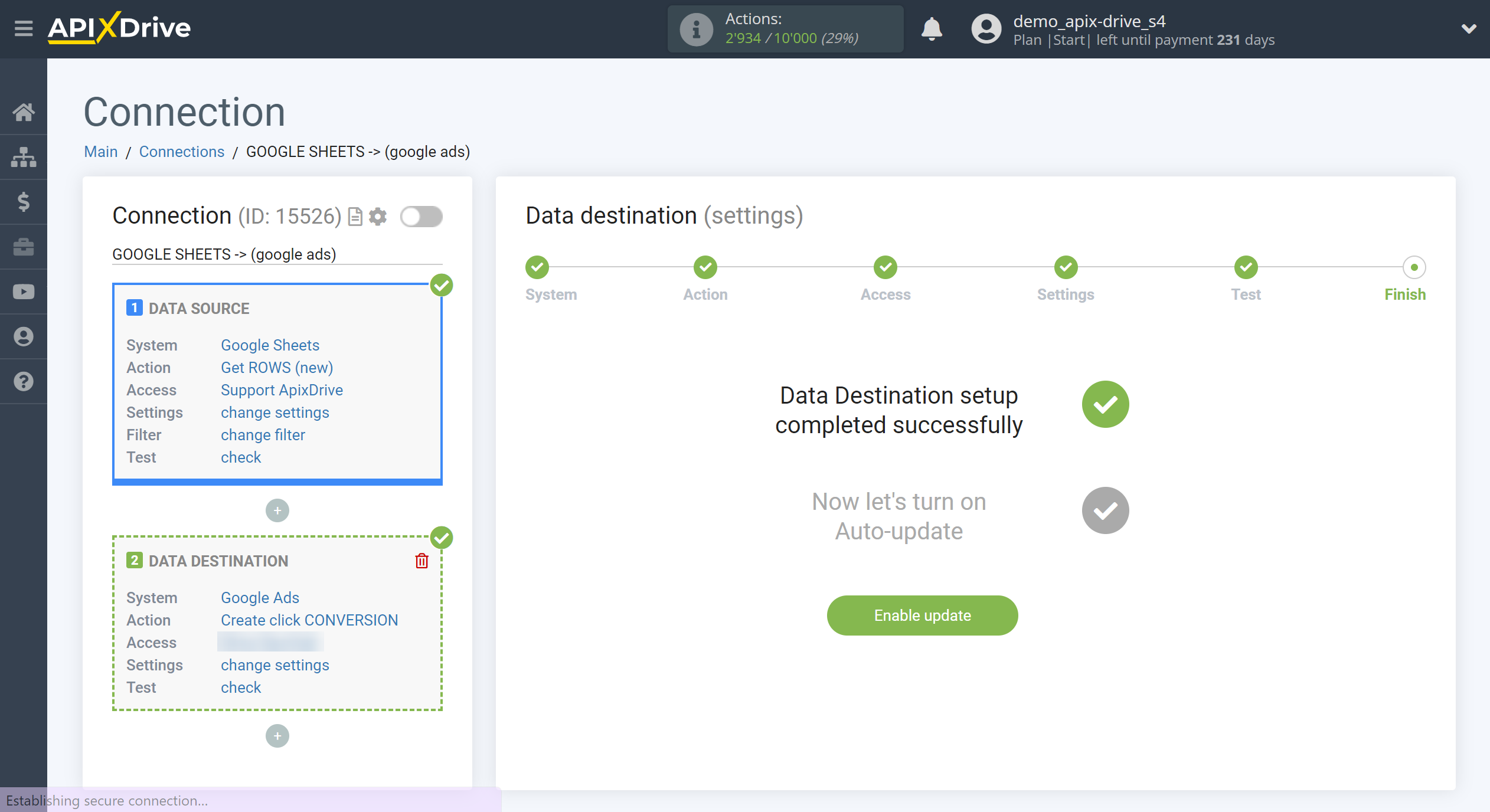Open the Billing dollar sidebar icon
Image resolution: width=1490 pixels, height=812 pixels.
(24, 202)
